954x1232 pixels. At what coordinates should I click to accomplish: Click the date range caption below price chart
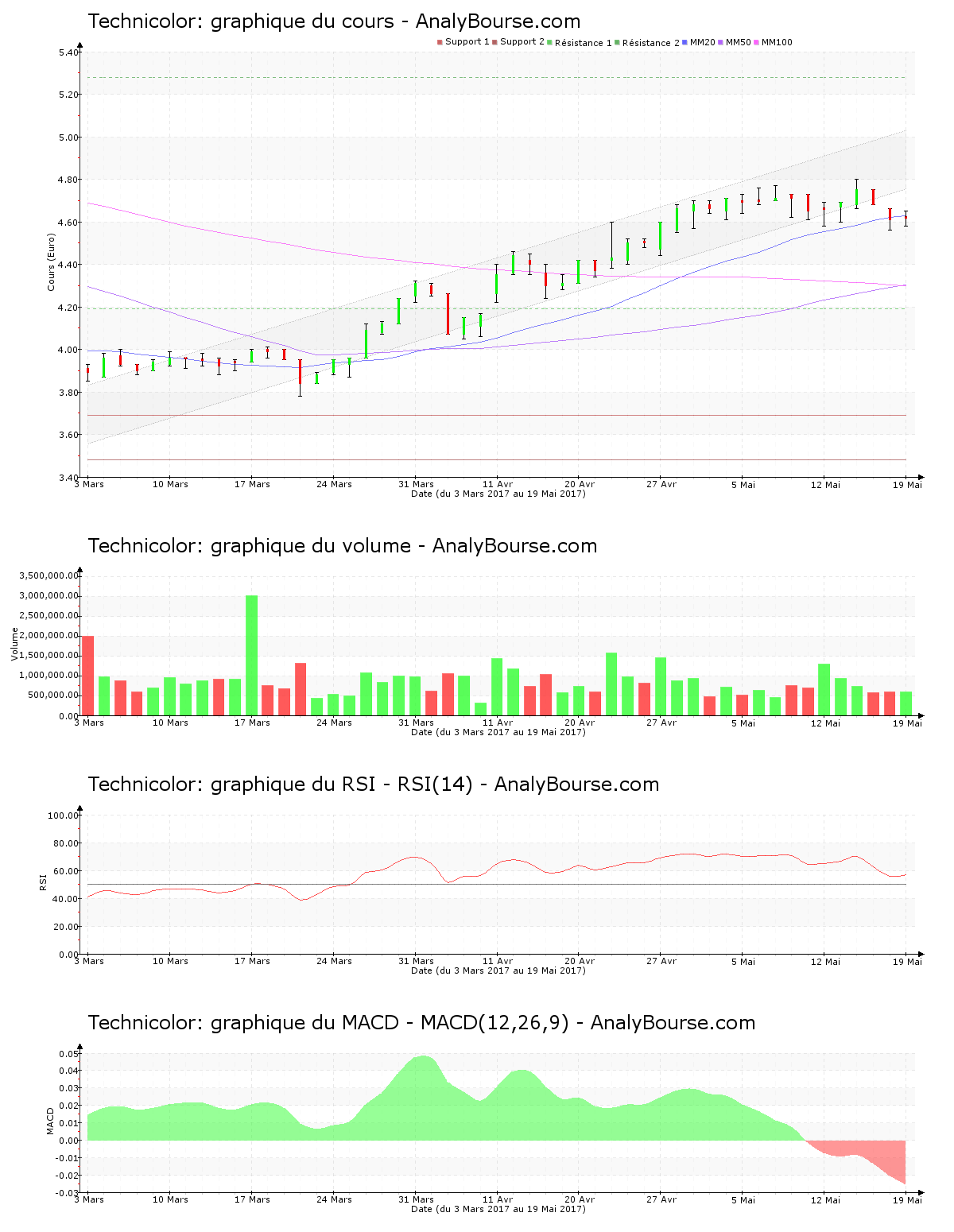(x=498, y=494)
